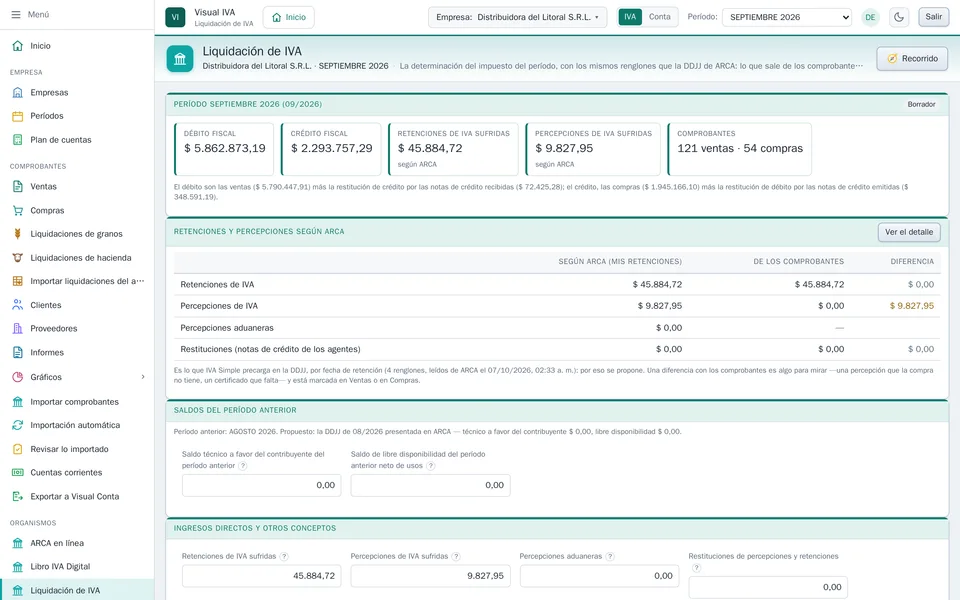This screenshot has width=960, height=600.
Task: Click the Salir button
Action: coord(933,17)
